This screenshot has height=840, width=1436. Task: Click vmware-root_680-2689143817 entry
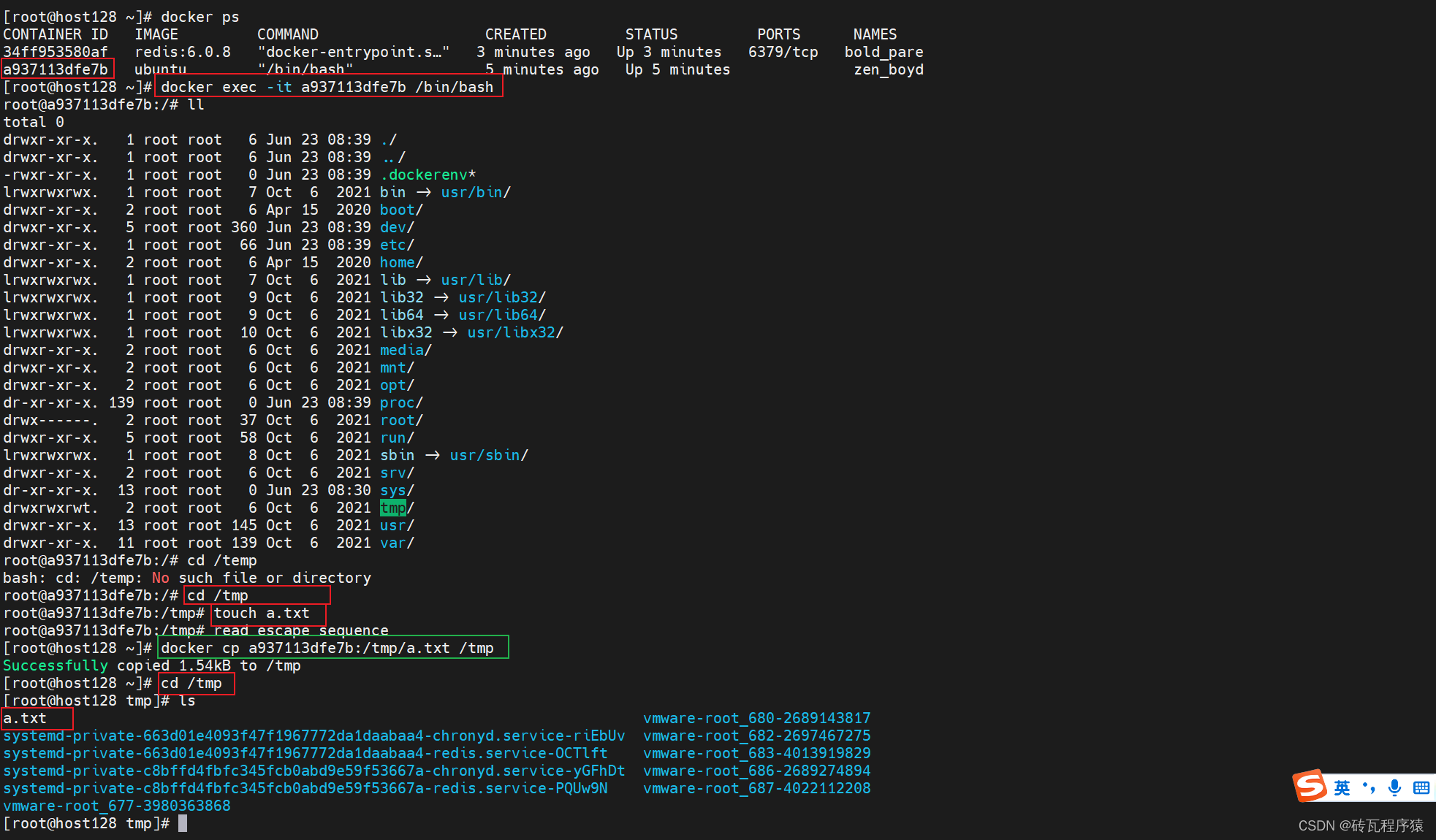point(757,718)
